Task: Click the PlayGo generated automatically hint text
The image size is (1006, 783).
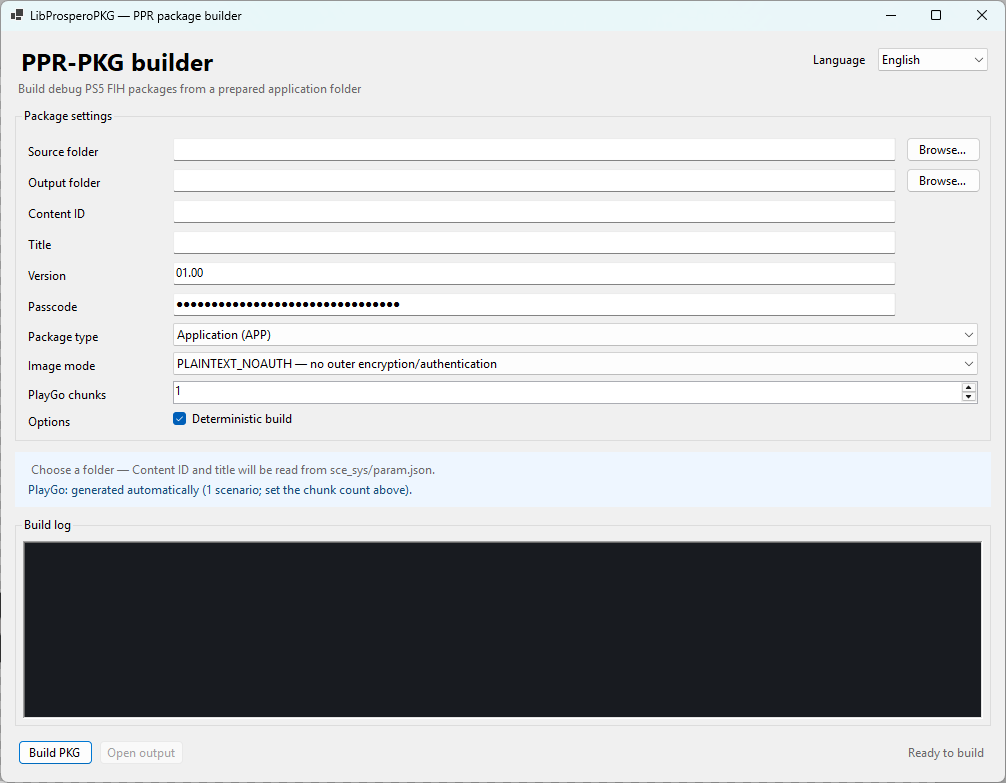Action: pyautogui.click(x=220, y=490)
